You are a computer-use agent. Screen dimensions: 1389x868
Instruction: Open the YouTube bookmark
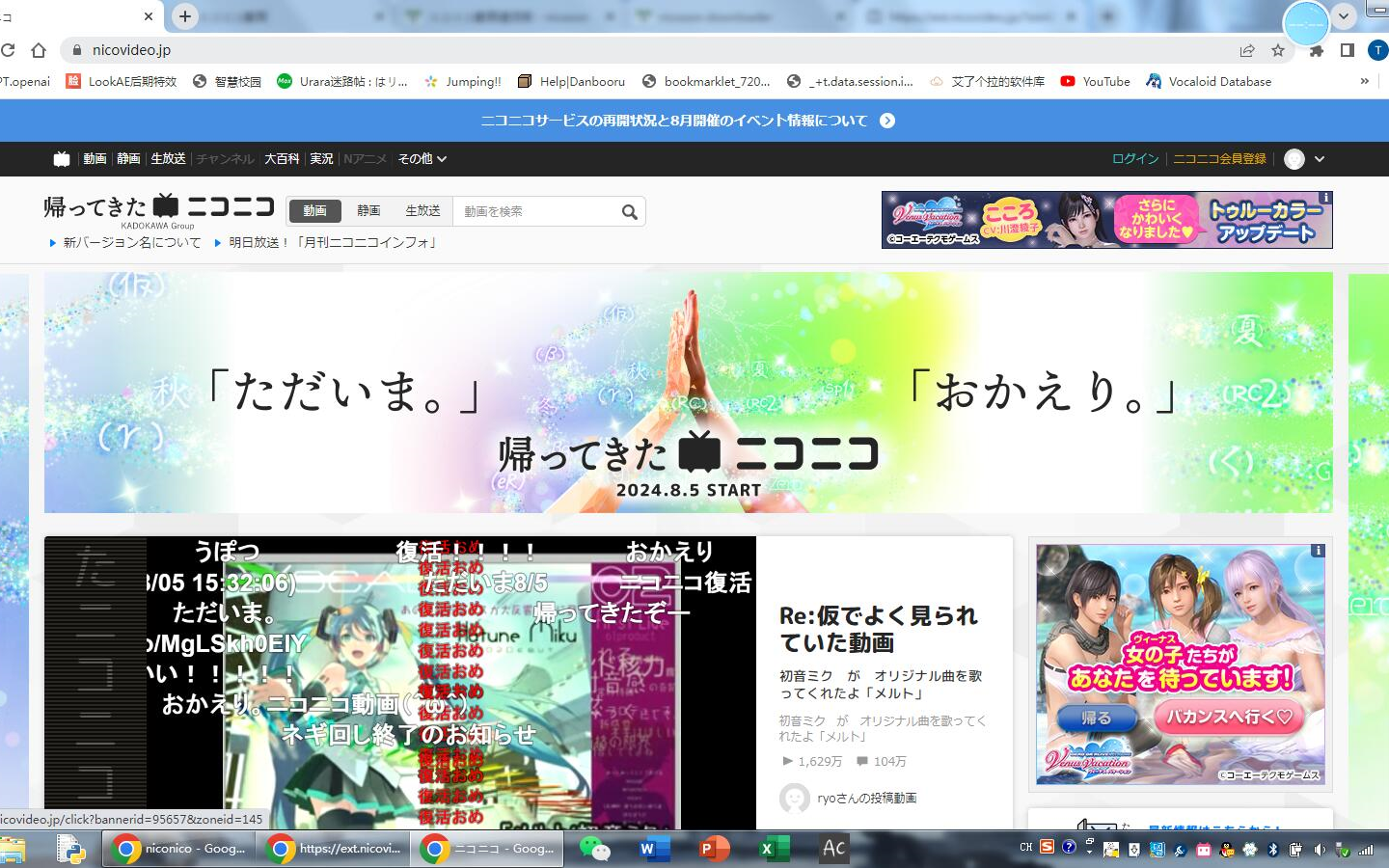(1095, 81)
